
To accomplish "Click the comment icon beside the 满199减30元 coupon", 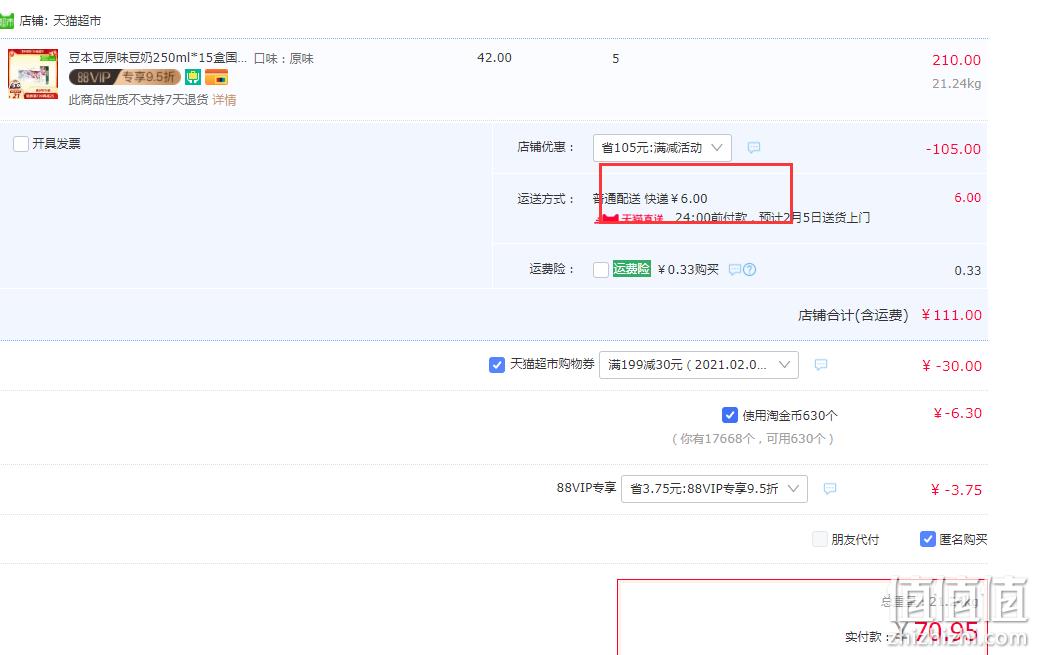I will pos(821,365).
